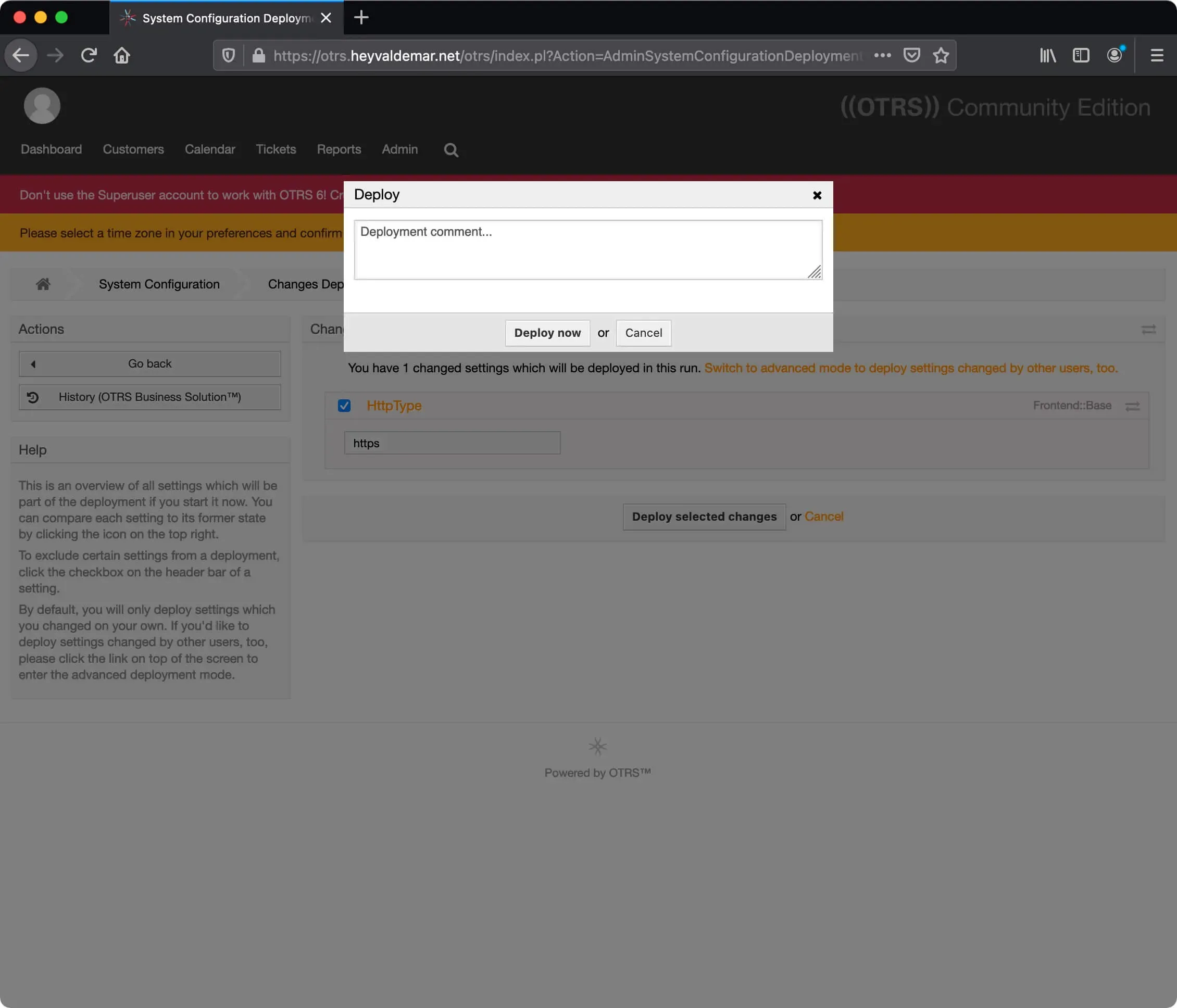Open a new browser tab

361,18
